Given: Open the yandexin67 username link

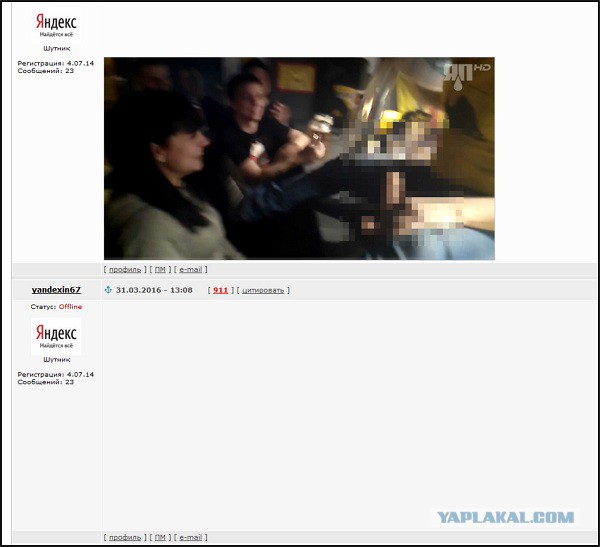Looking at the screenshot, I should pos(56,290).
